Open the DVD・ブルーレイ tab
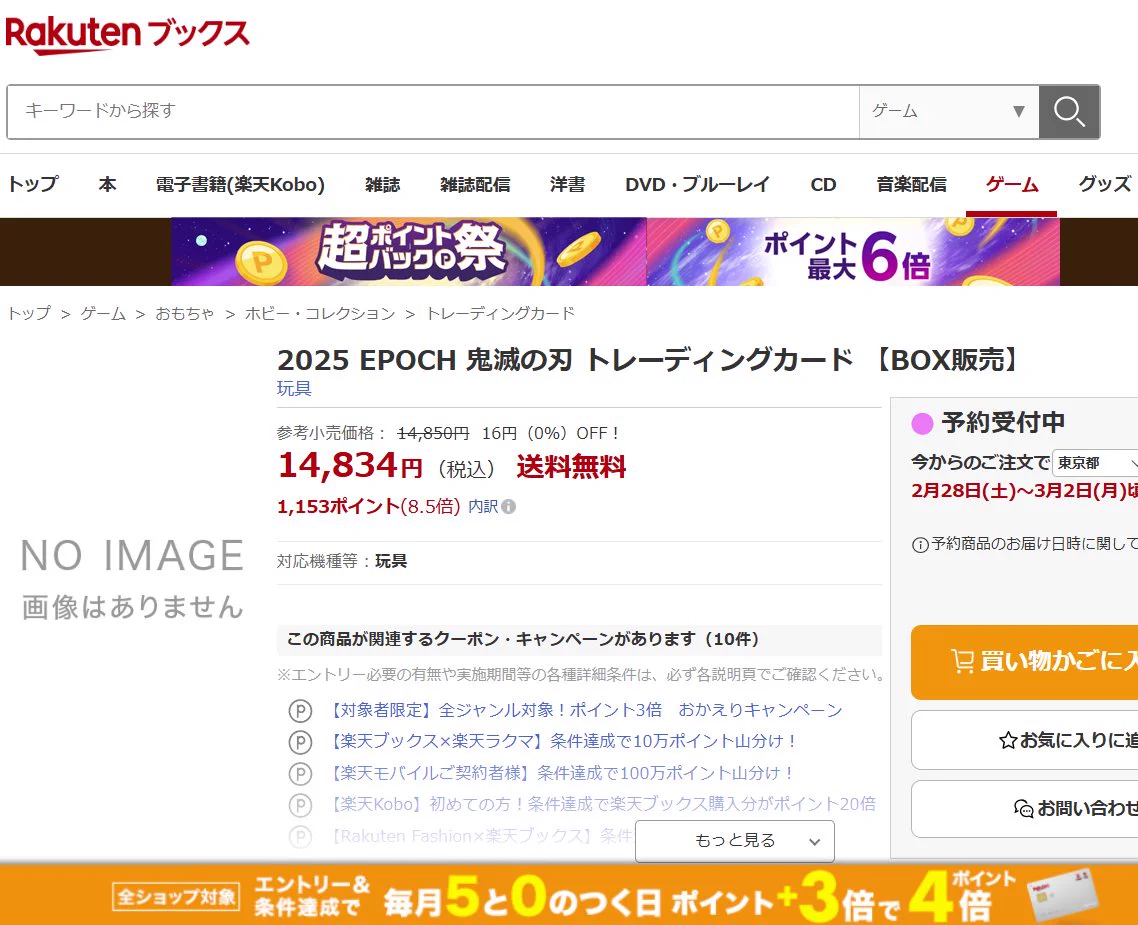 [x=697, y=184]
